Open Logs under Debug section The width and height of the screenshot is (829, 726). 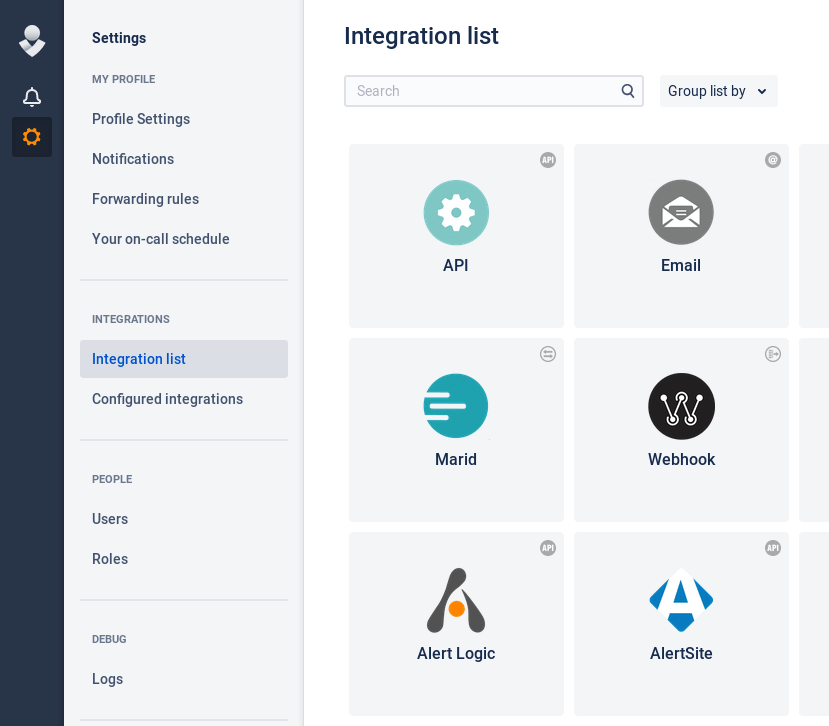[107, 679]
